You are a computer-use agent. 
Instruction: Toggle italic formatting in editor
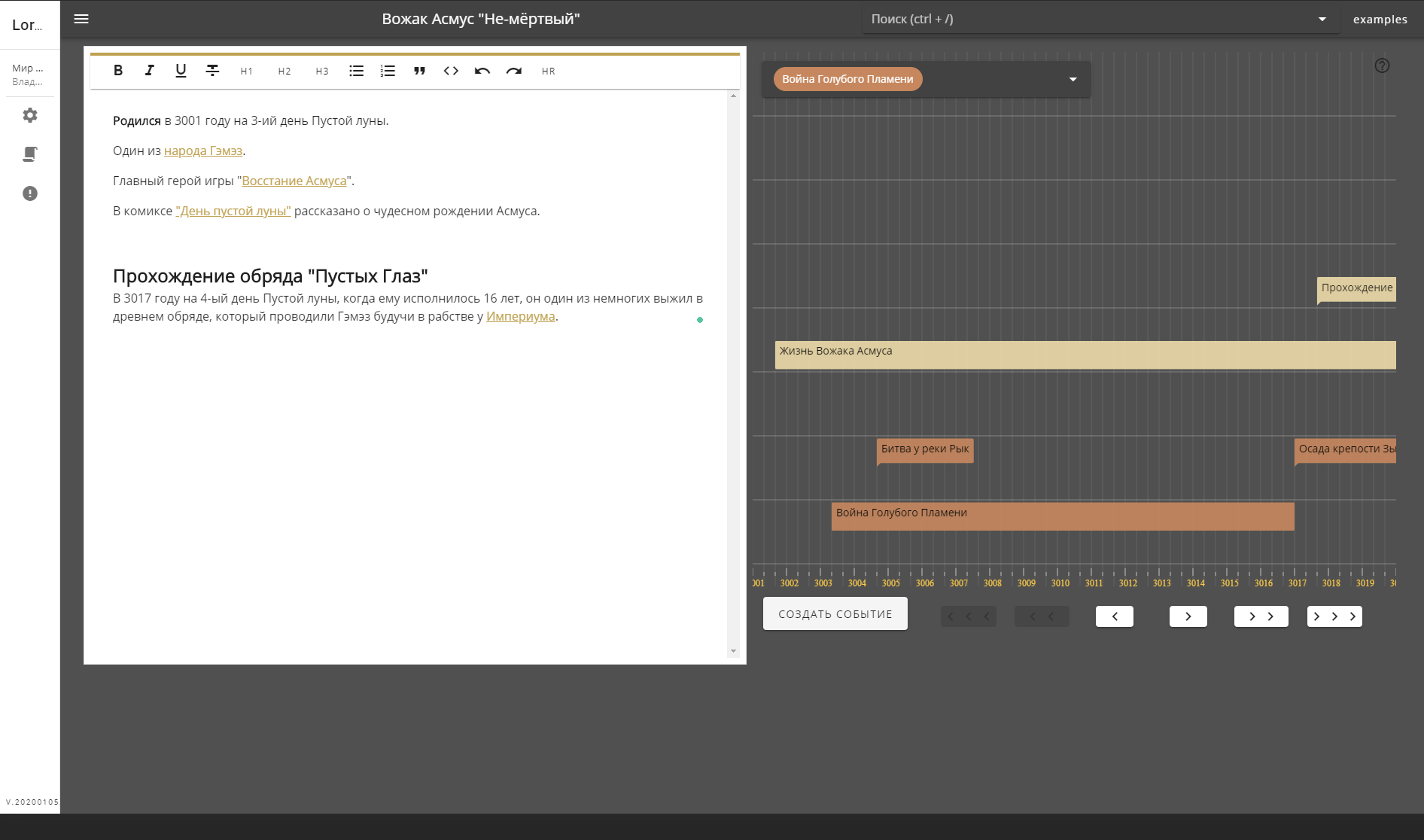149,71
